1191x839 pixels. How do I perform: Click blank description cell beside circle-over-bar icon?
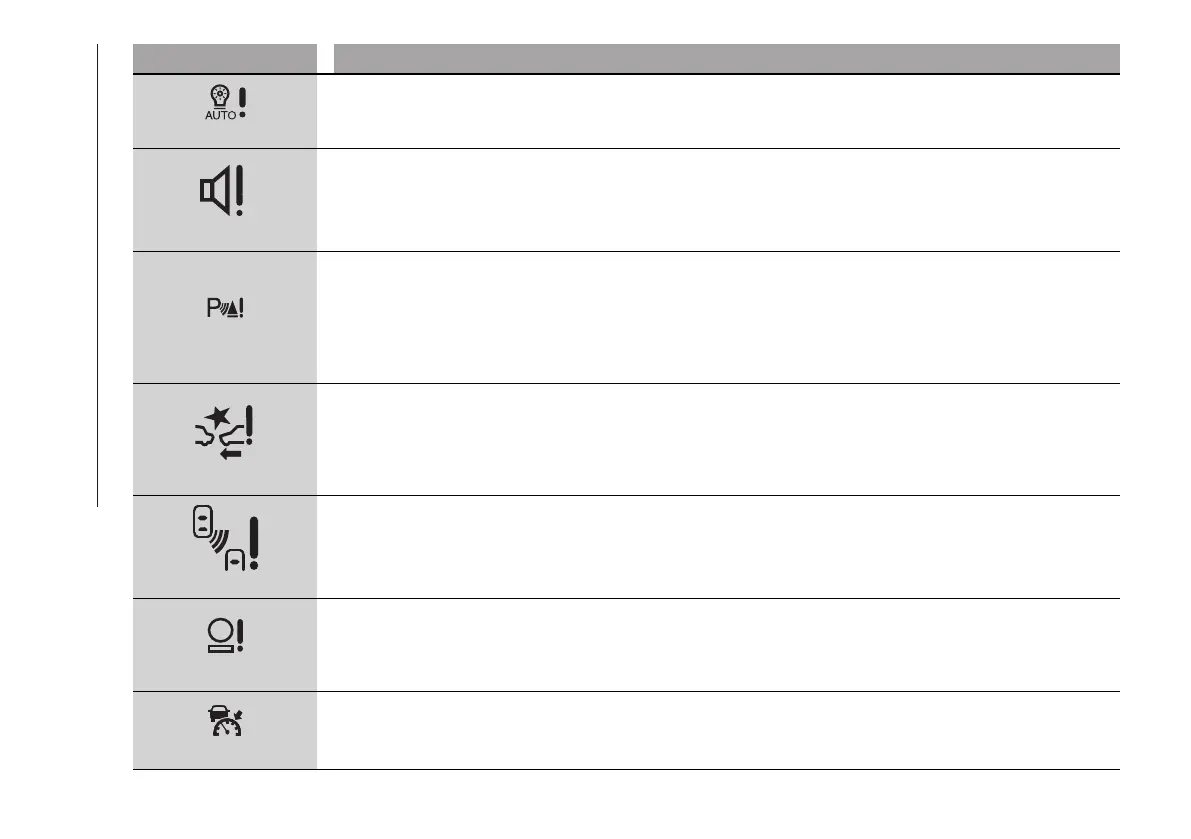point(718,645)
